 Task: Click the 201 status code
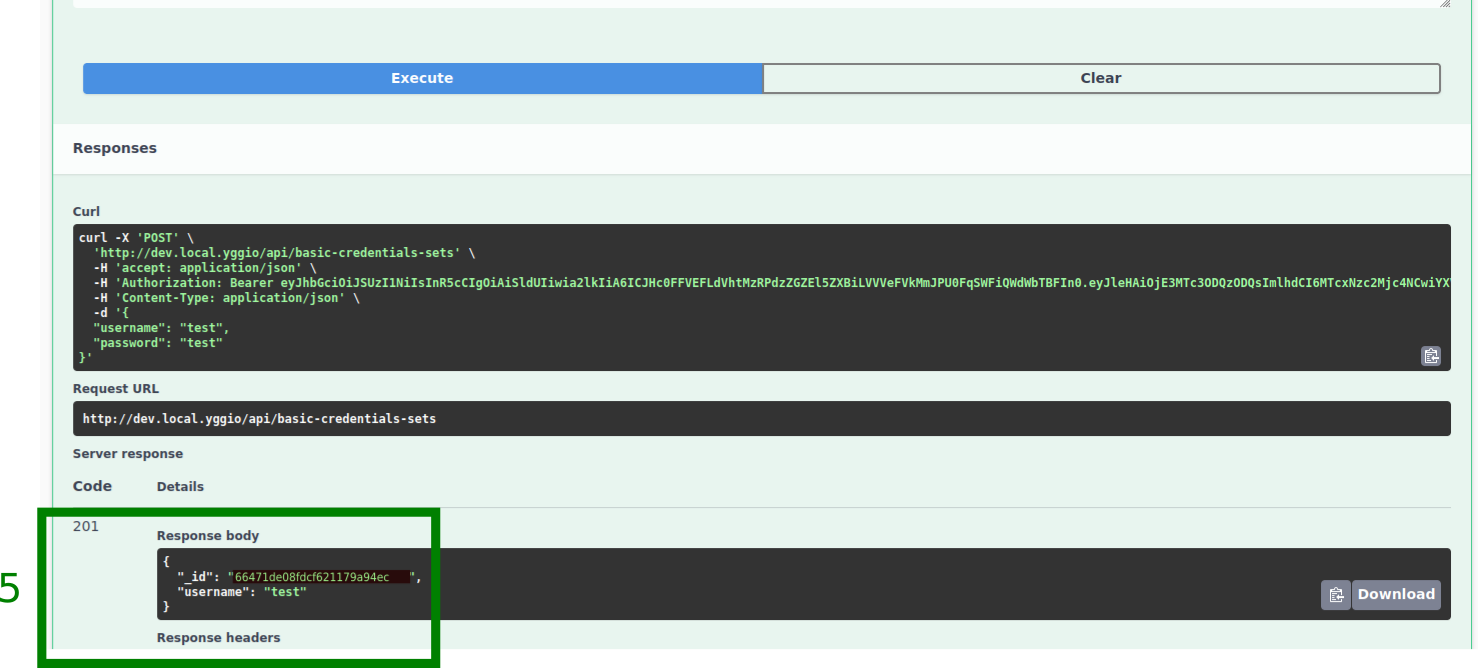point(86,526)
